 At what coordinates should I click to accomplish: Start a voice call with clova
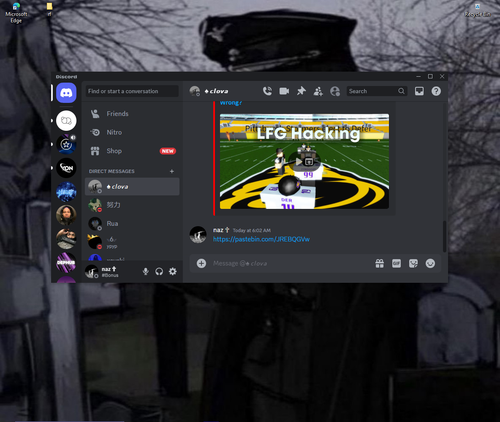(267, 91)
